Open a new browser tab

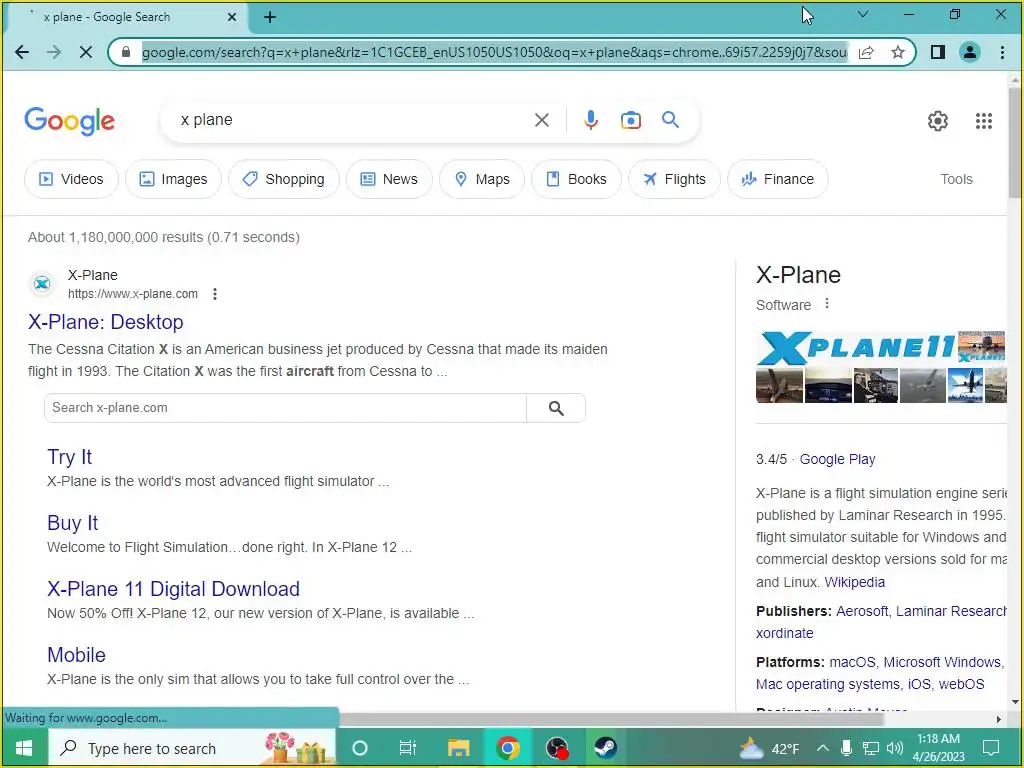[270, 17]
